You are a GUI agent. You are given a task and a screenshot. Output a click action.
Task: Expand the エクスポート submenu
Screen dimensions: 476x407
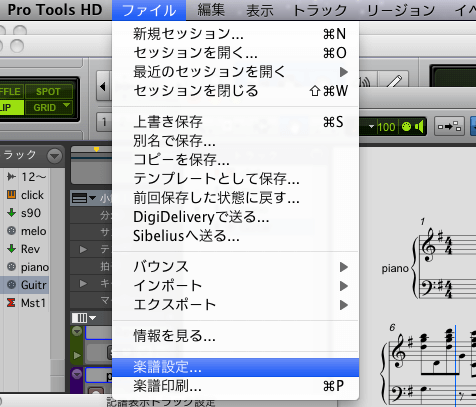pyautogui.click(x=235, y=305)
